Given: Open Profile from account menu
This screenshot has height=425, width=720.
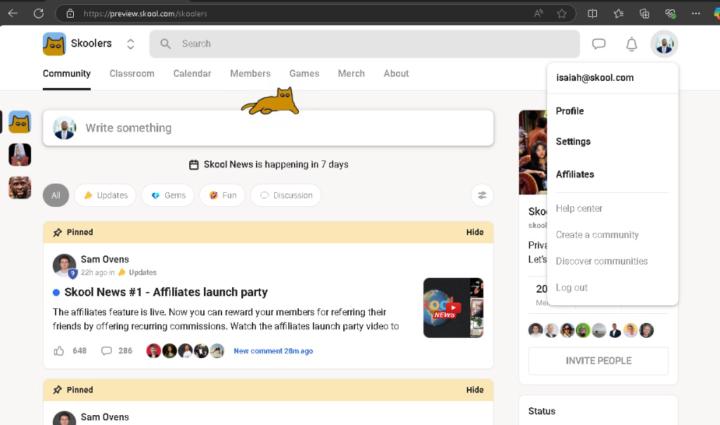Looking at the screenshot, I should pos(569,111).
